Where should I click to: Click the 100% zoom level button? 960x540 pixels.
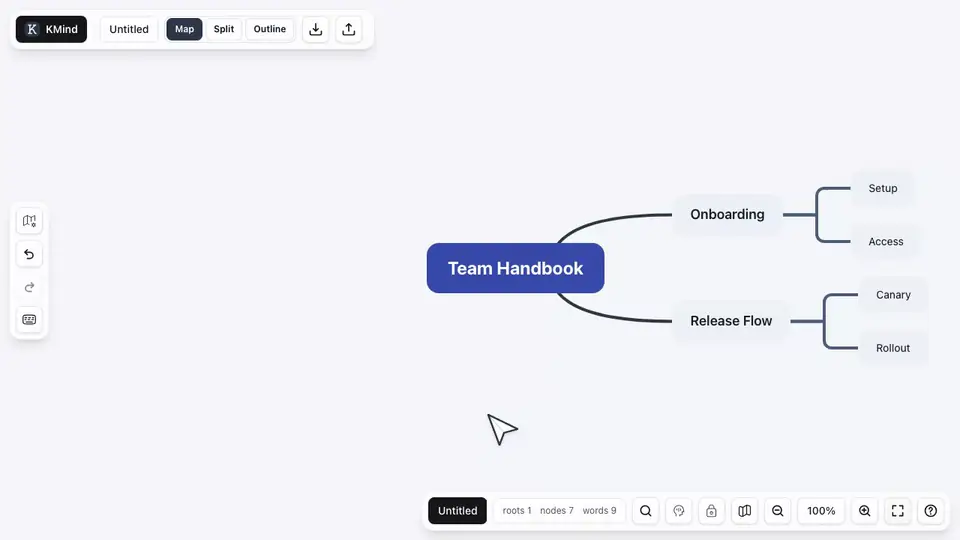821,511
